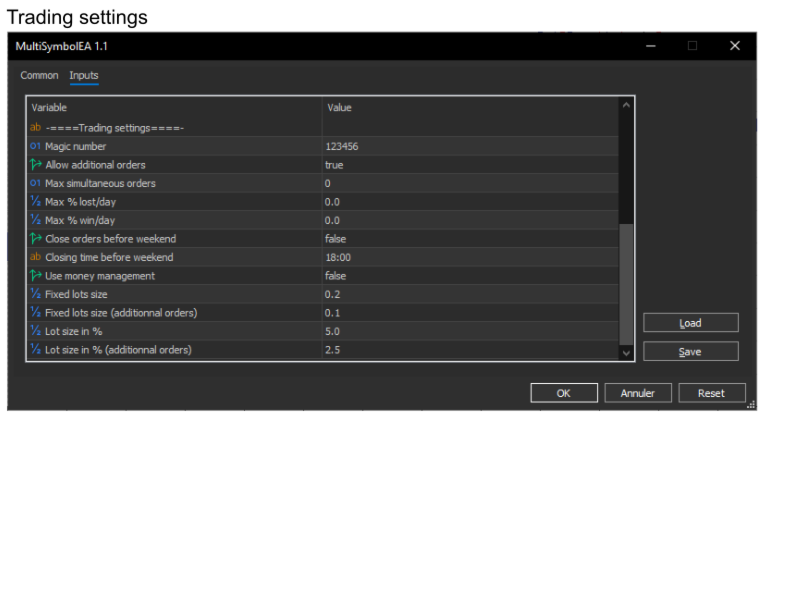Switch to the Common tab
This screenshot has width=800, height=600.
pyautogui.click(x=39, y=76)
